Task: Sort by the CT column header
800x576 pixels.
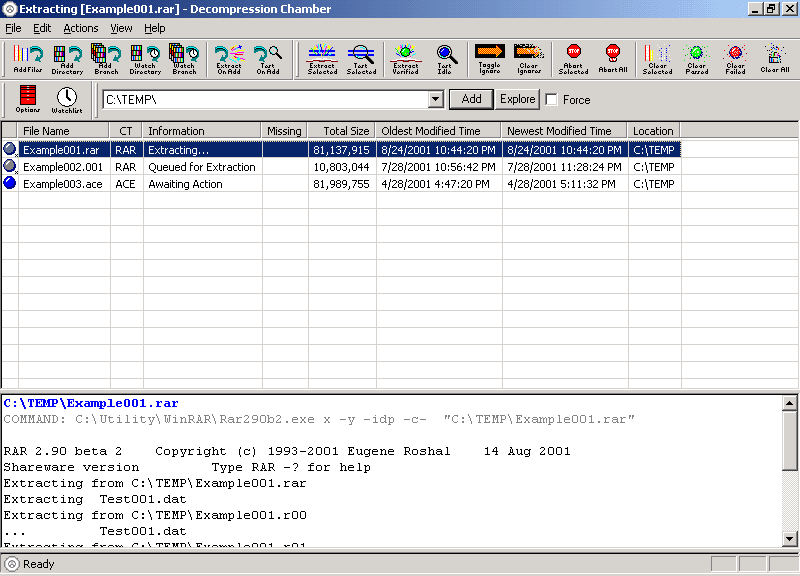Action: click(x=126, y=131)
